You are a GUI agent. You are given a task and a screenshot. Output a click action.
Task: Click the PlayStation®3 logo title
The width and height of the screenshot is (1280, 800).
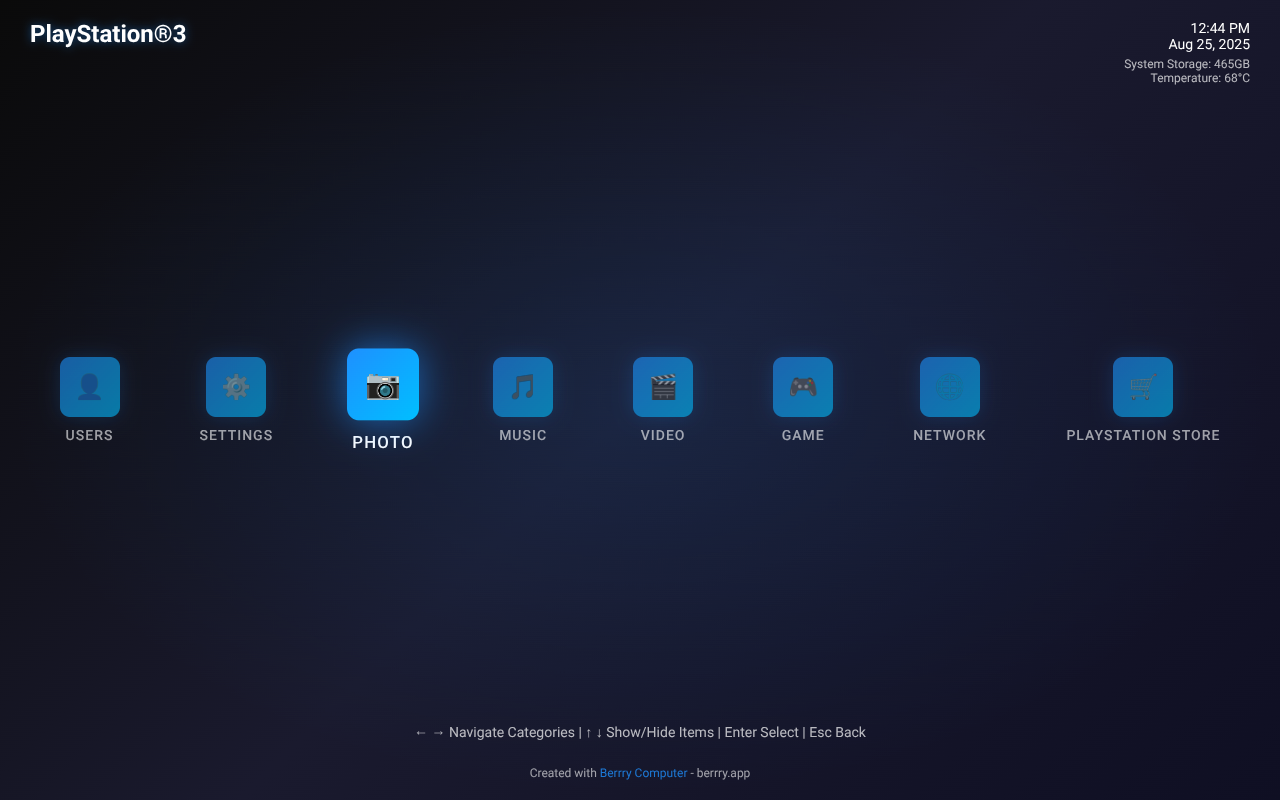[x=108, y=34]
